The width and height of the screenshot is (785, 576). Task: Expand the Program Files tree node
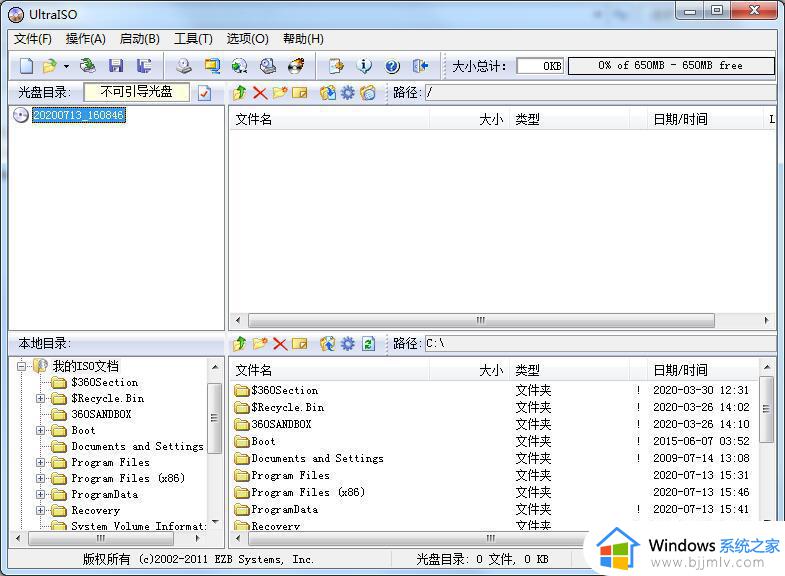pos(41,462)
